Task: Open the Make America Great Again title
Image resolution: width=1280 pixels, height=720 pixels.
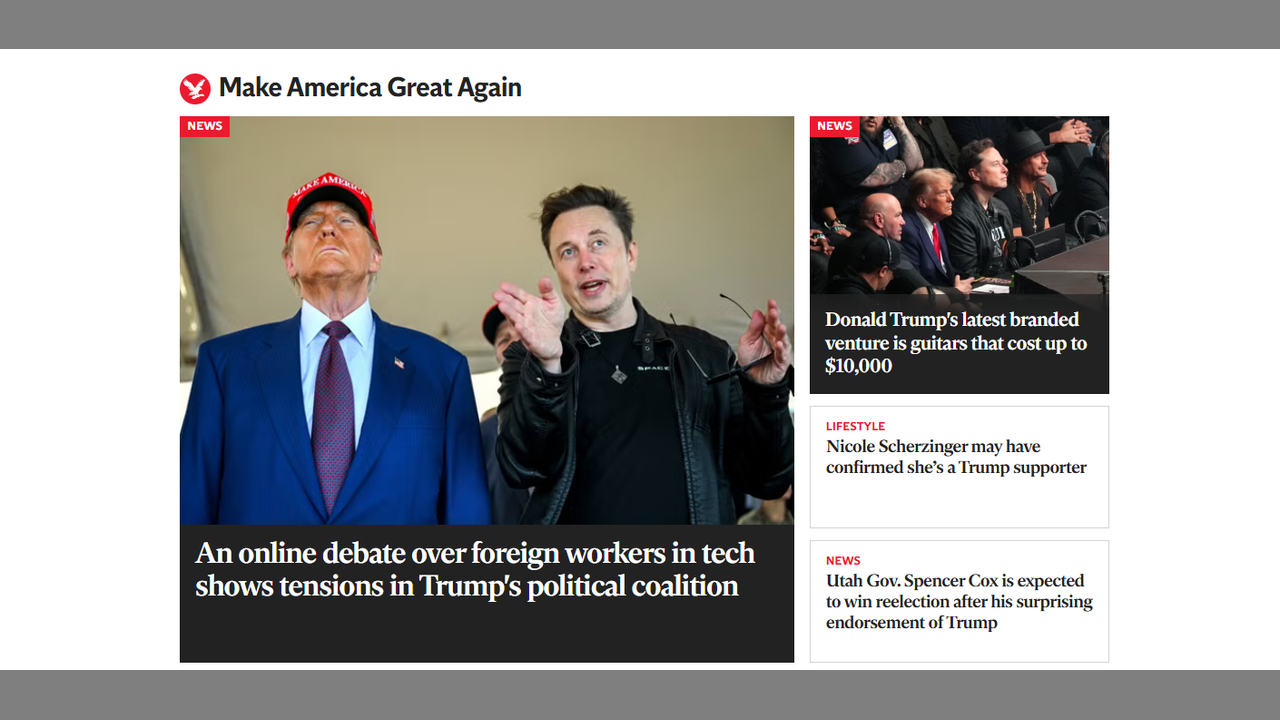Action: tap(370, 88)
